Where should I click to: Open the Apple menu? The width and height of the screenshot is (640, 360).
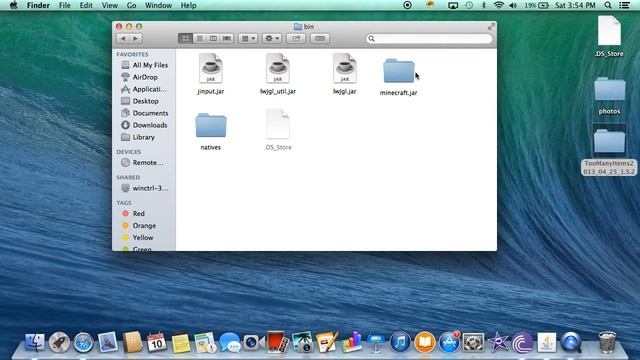click(x=13, y=5)
